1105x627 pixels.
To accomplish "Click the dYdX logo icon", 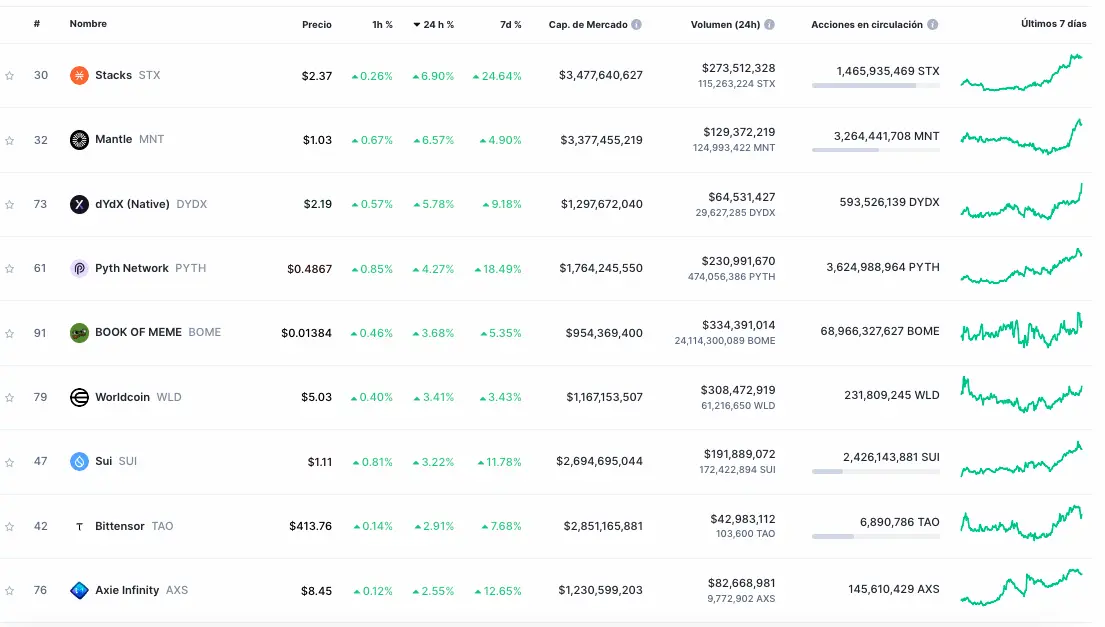I will [x=78, y=203].
